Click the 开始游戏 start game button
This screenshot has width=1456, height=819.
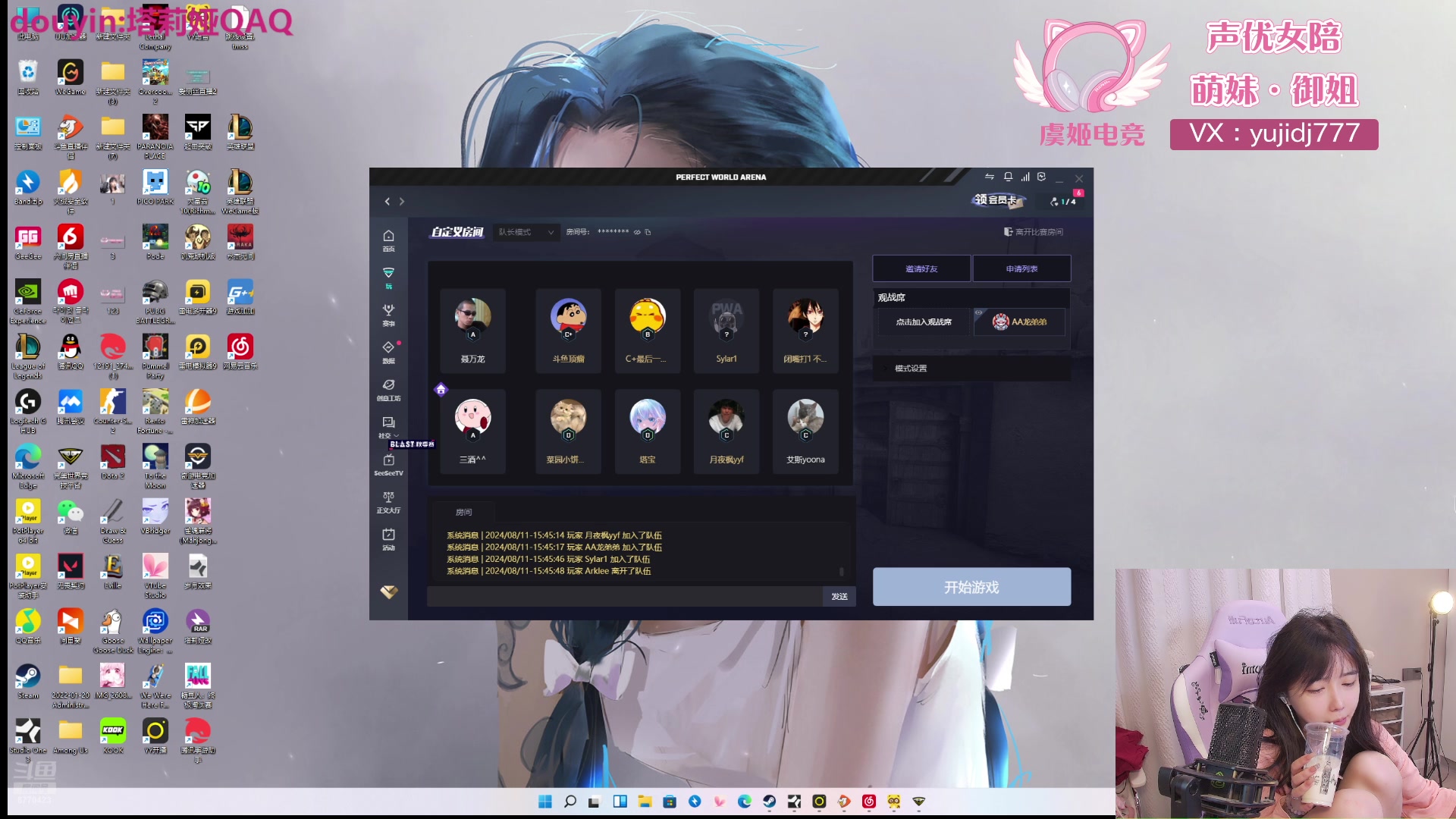971,587
